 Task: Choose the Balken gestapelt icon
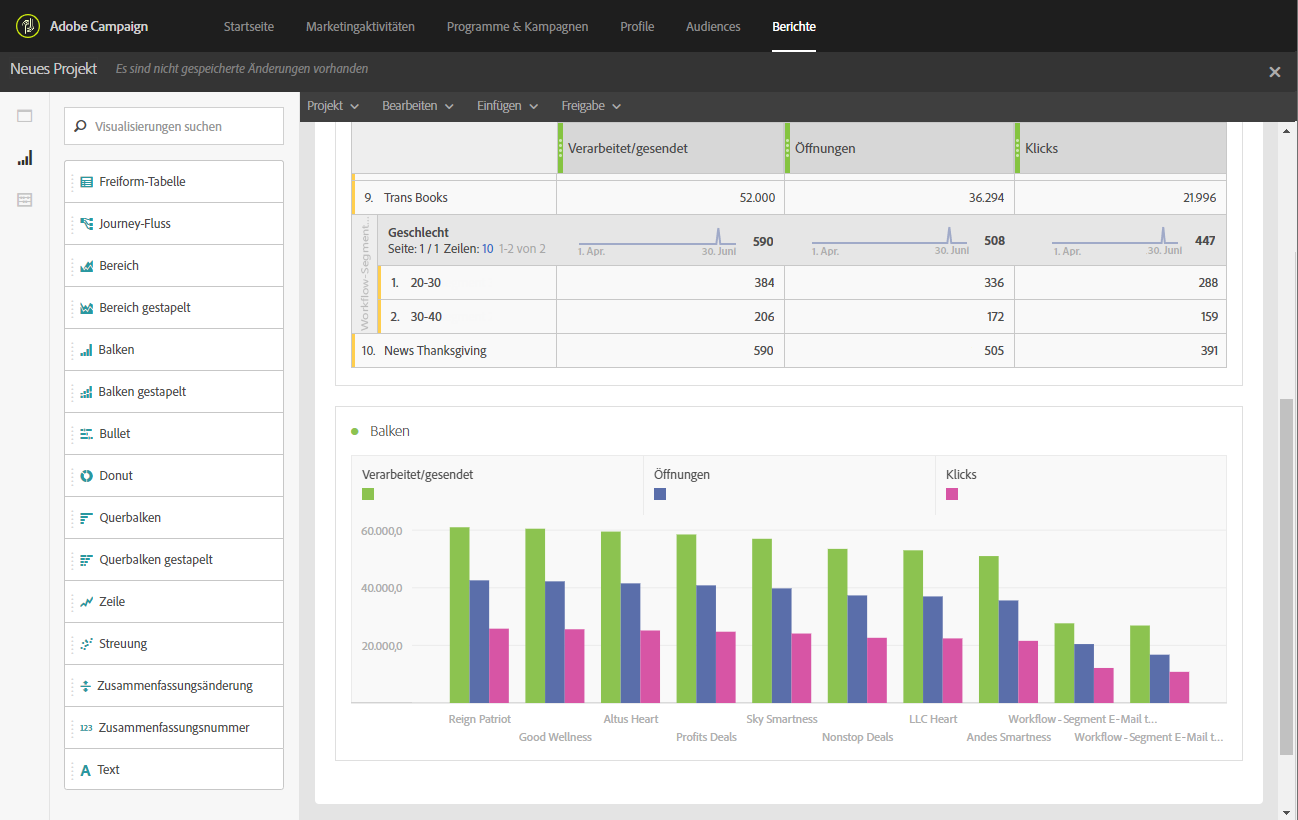coord(87,392)
